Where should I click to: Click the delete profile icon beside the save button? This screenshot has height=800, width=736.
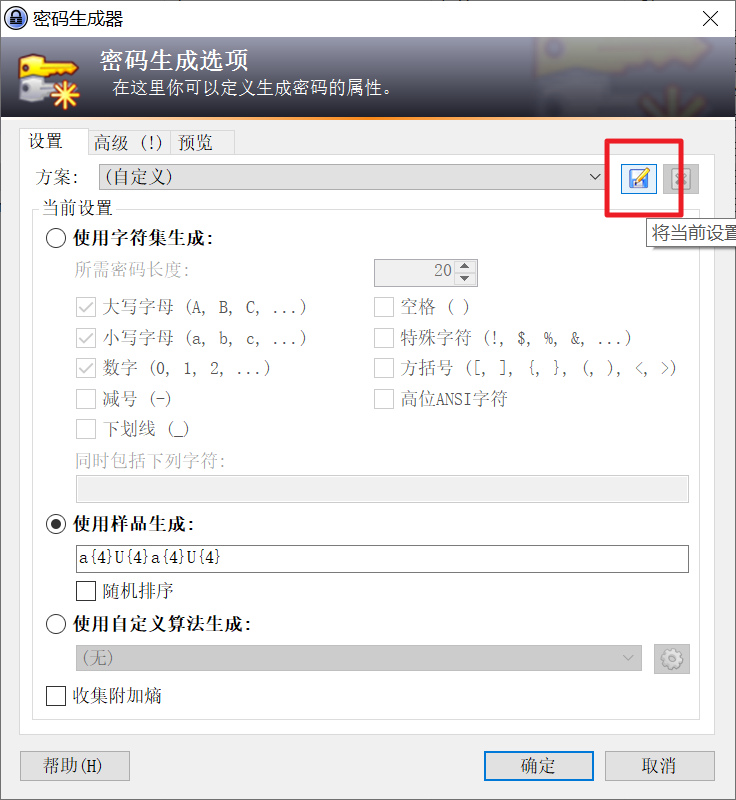pyautogui.click(x=681, y=179)
